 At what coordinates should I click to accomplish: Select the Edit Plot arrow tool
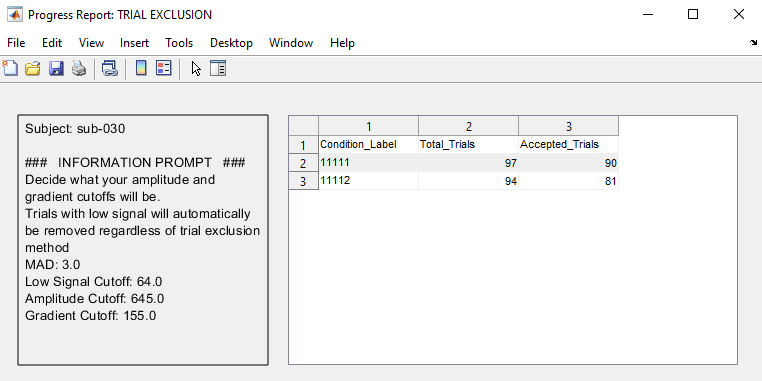(196, 69)
